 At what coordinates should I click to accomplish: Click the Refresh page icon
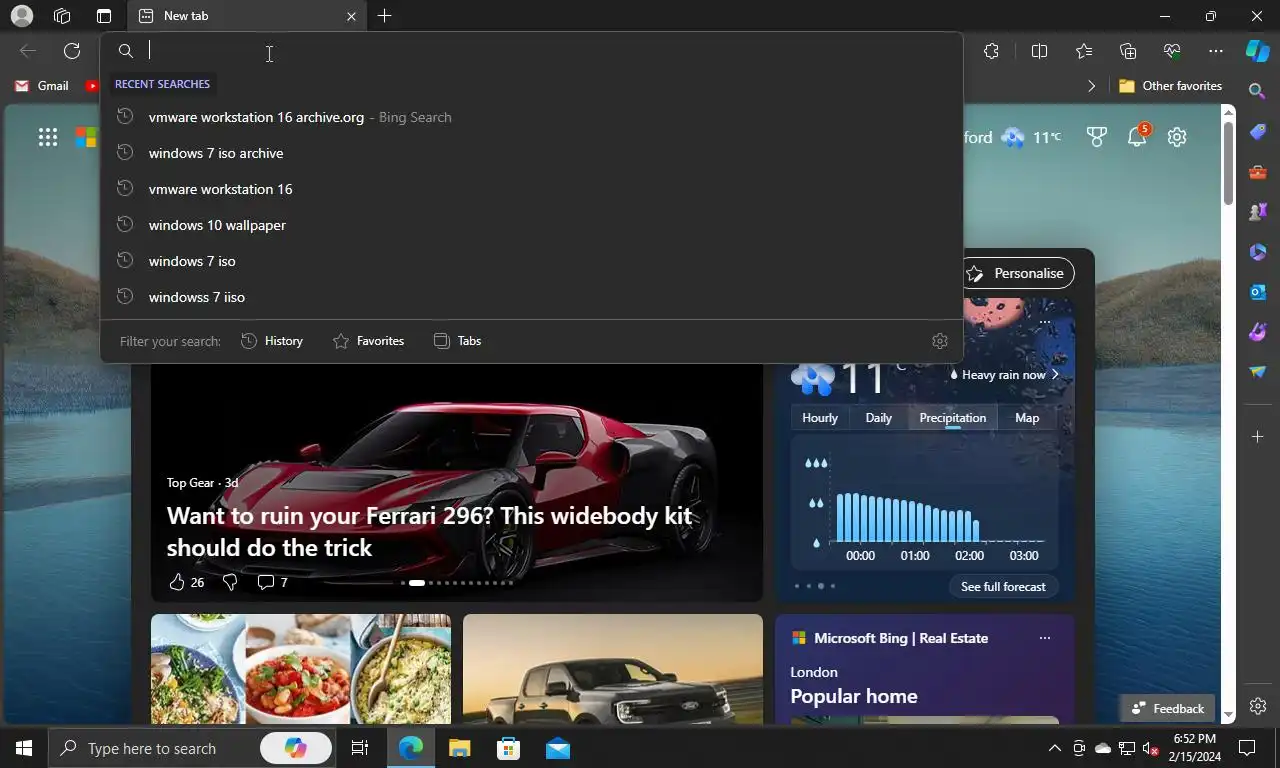72,51
